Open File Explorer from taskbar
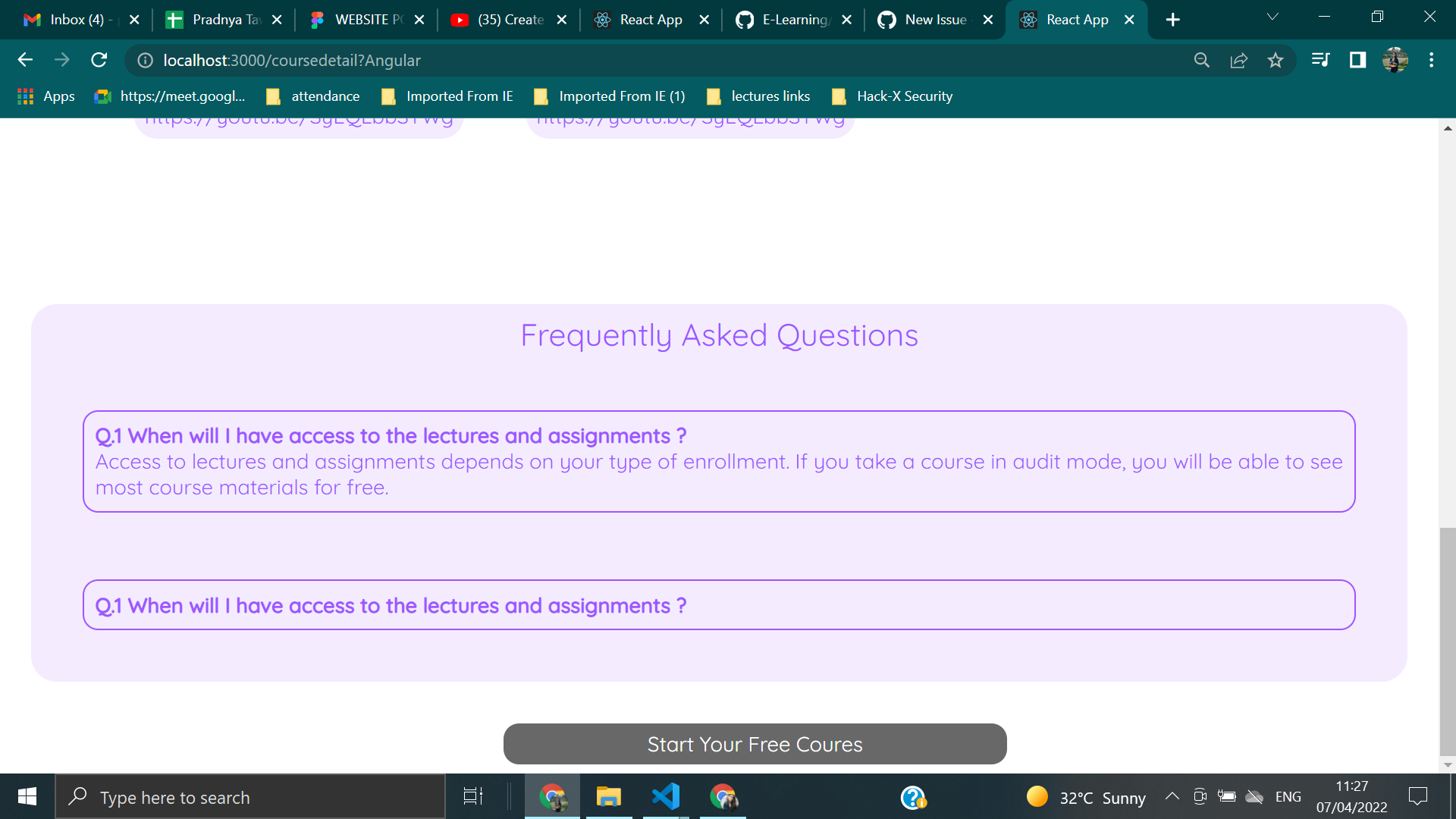 (x=608, y=797)
